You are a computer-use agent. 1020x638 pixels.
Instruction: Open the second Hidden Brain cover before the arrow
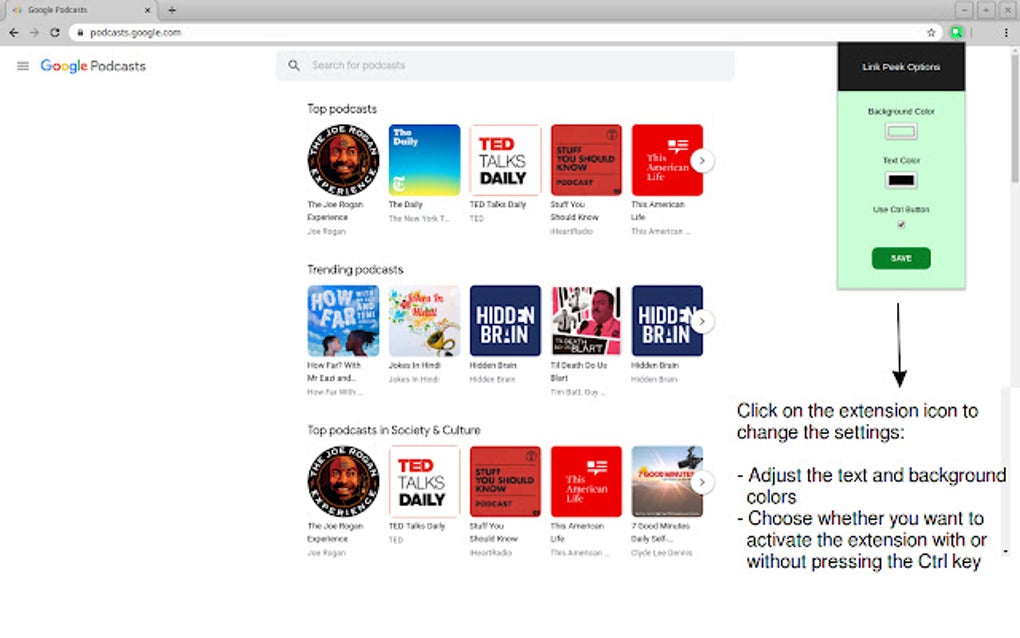(667, 321)
